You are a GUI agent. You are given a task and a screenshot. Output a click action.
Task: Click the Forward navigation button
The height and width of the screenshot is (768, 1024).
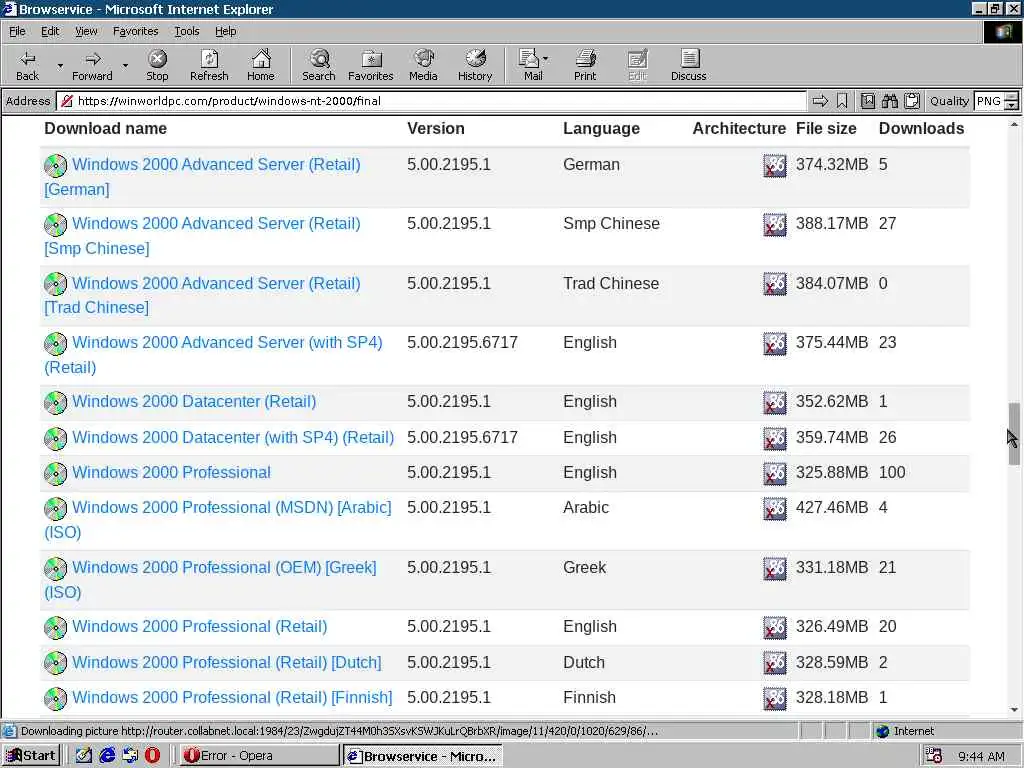click(x=92, y=65)
